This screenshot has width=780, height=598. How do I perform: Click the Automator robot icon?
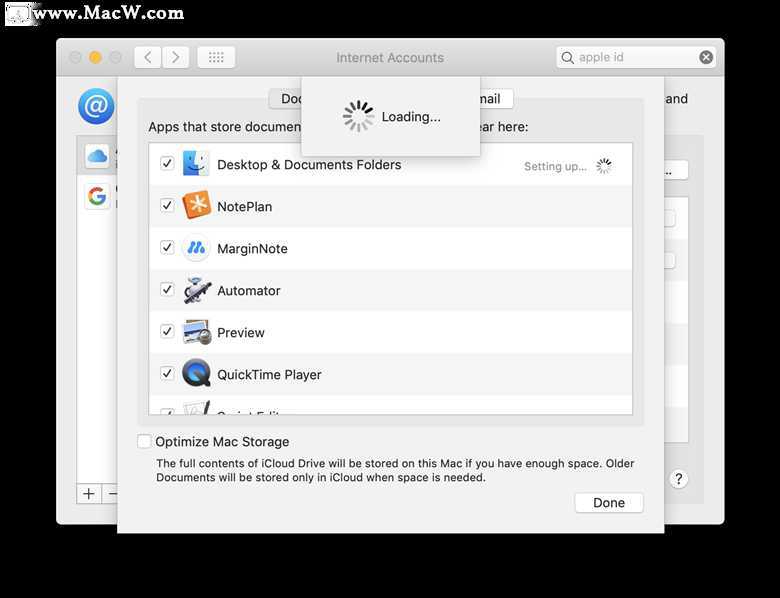[x=196, y=290]
